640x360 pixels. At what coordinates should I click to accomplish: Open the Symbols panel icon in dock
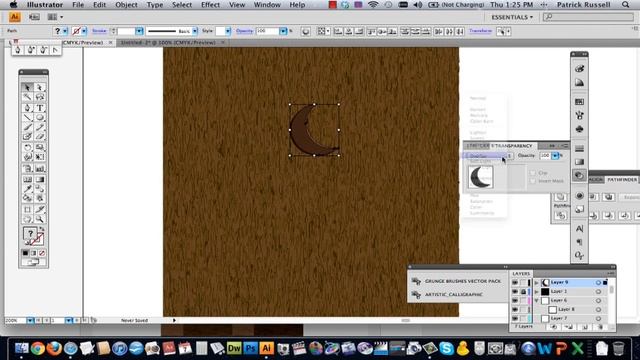[x=579, y=129]
